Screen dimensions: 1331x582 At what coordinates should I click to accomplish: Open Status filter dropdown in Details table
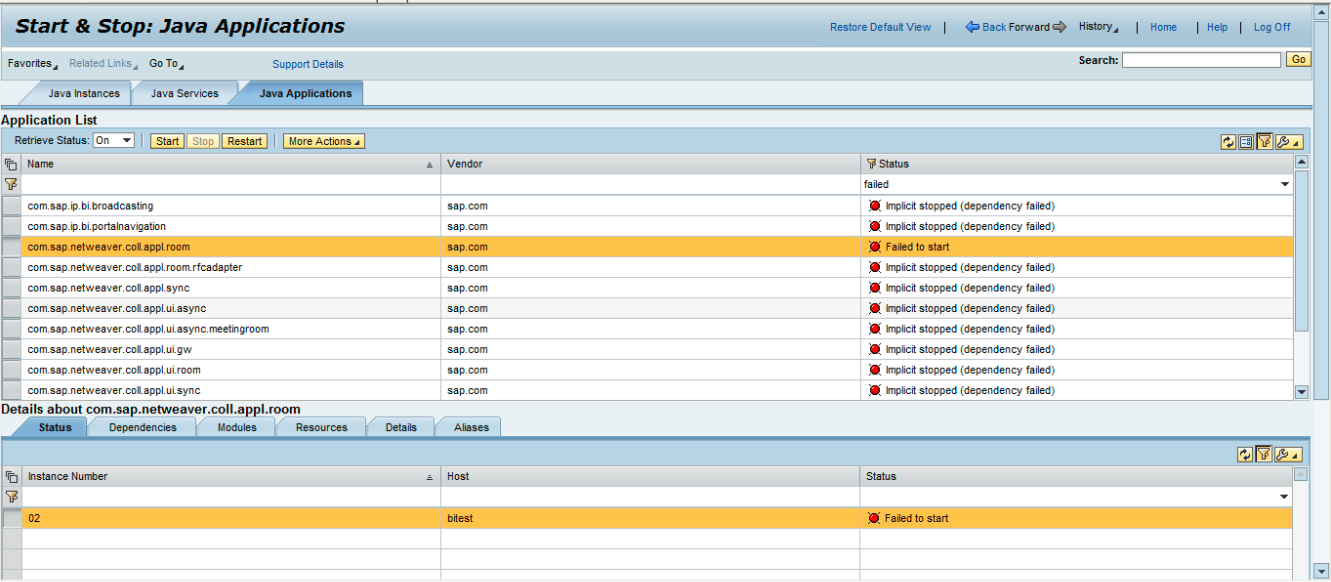click(1284, 497)
